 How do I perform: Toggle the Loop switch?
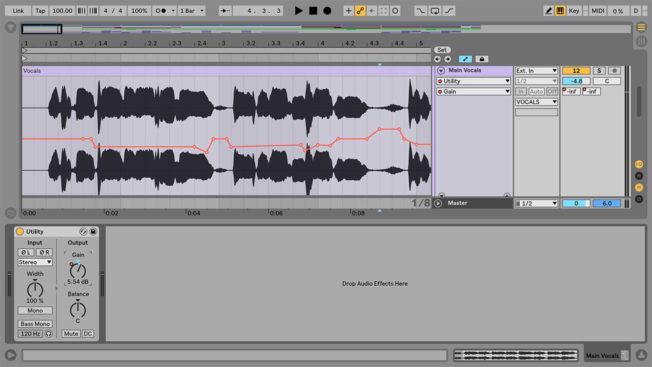(435, 11)
